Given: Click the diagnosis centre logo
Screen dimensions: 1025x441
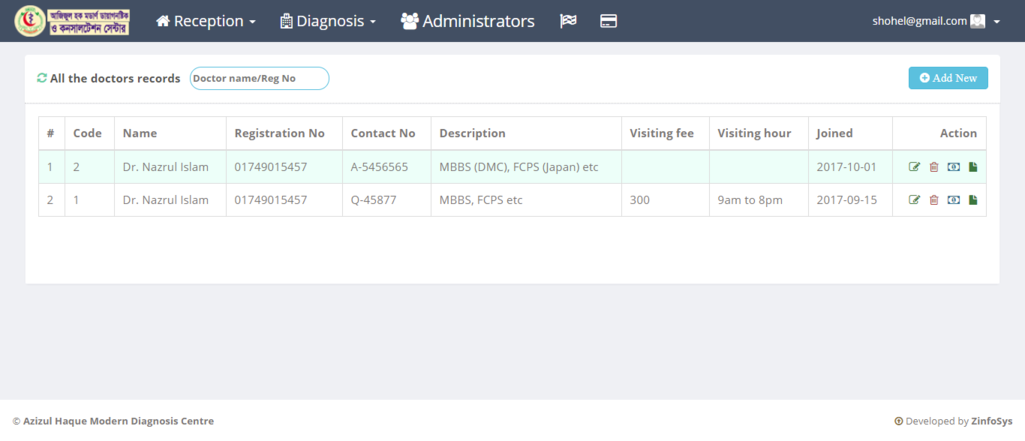Looking at the screenshot, I should pos(71,21).
